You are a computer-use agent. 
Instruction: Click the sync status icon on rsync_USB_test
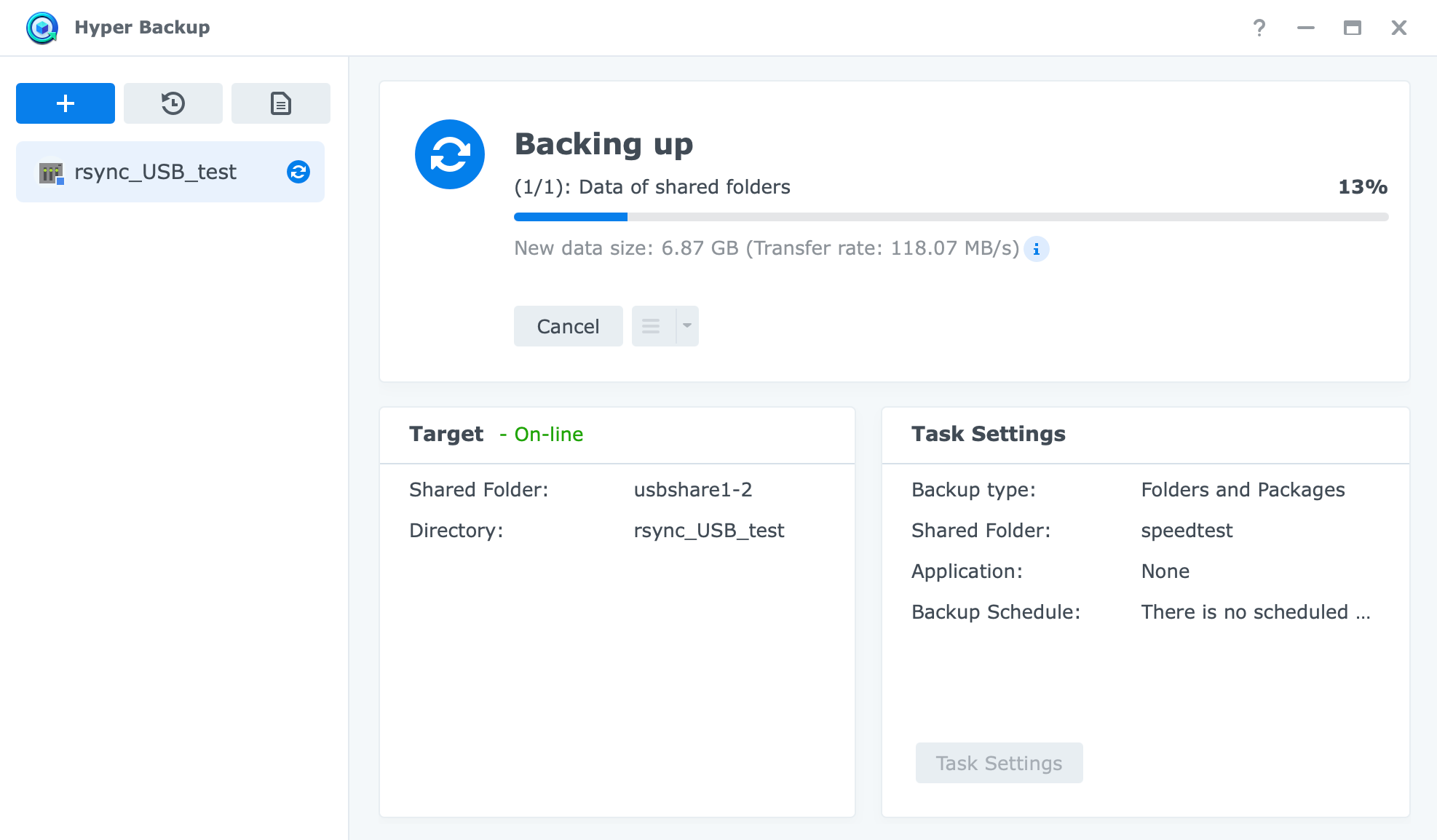click(298, 172)
